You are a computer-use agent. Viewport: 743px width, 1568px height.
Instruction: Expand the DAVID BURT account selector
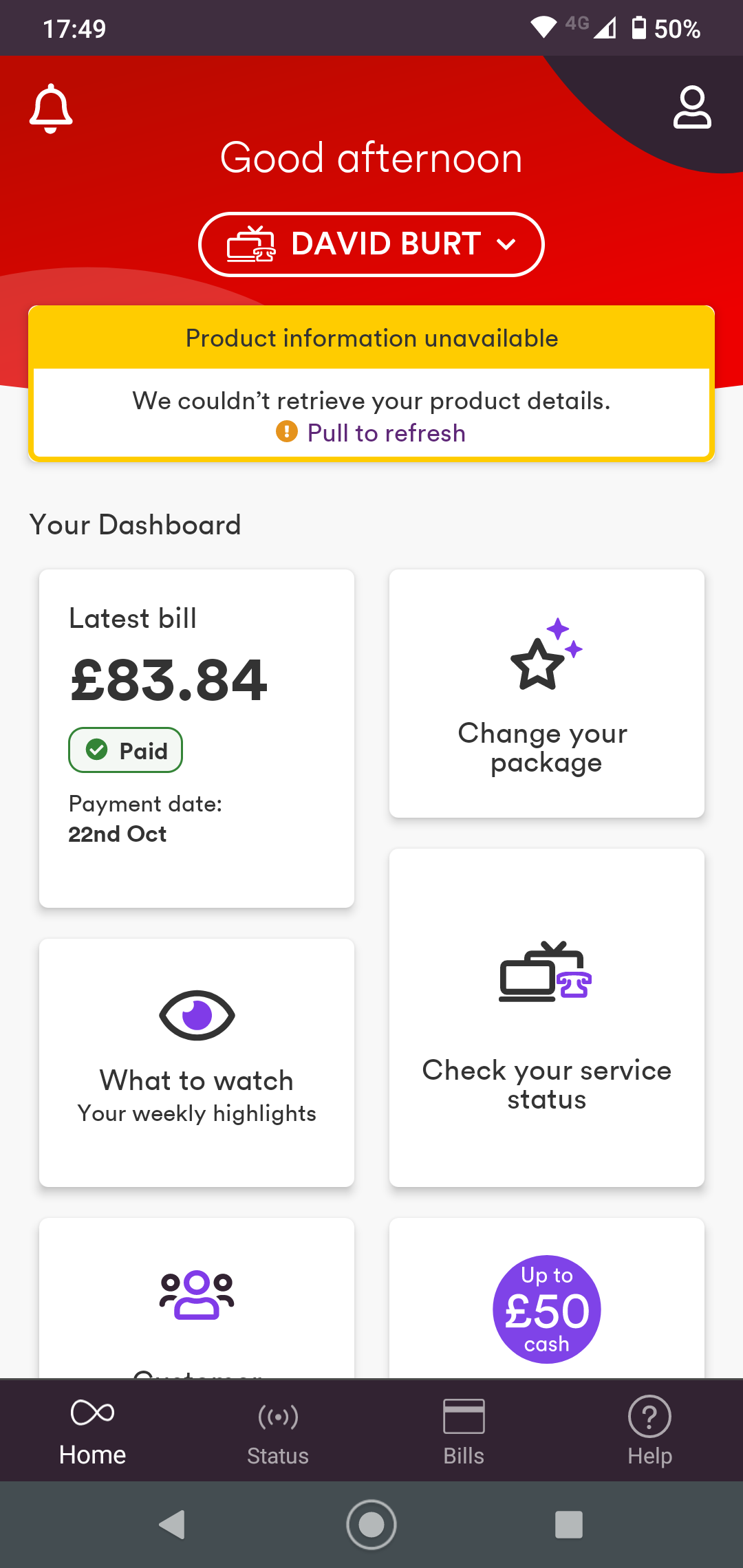tap(371, 244)
